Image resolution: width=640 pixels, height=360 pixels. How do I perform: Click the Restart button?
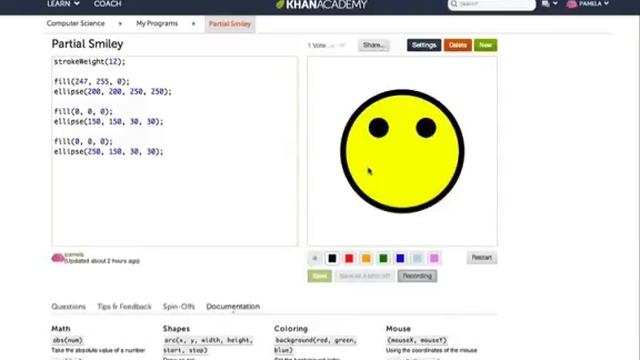[x=482, y=258]
